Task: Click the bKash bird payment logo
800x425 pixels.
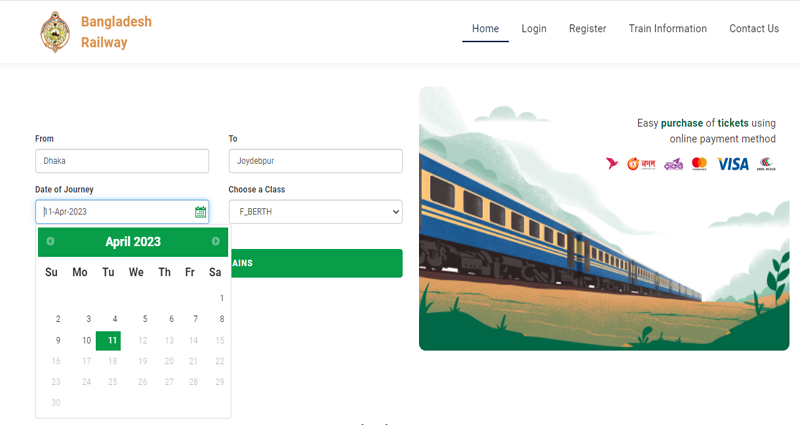Action: coord(612,163)
